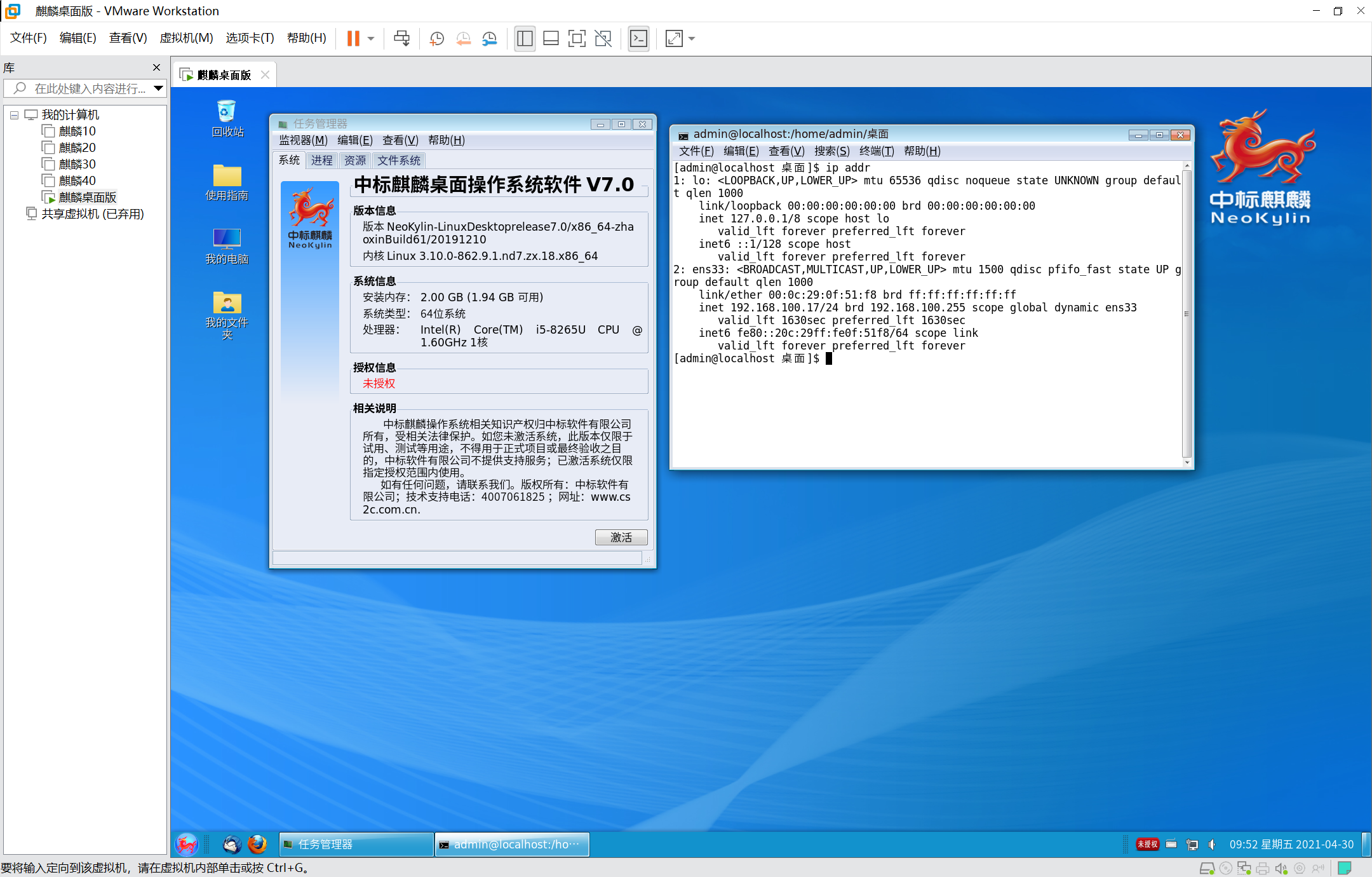Take a snapshot via clock icon
The height and width of the screenshot is (877, 1372).
click(436, 39)
